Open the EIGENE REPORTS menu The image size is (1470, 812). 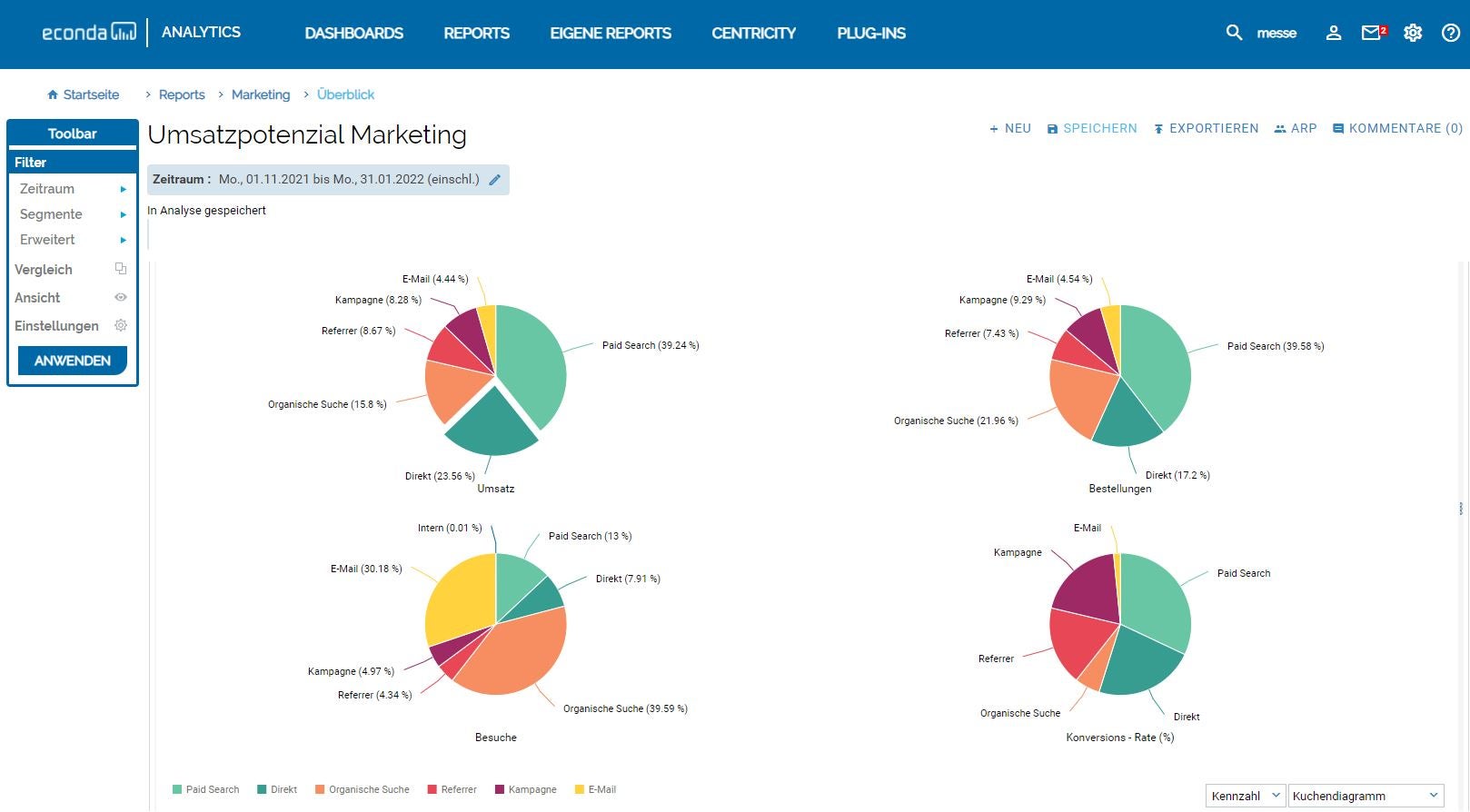pos(611,33)
